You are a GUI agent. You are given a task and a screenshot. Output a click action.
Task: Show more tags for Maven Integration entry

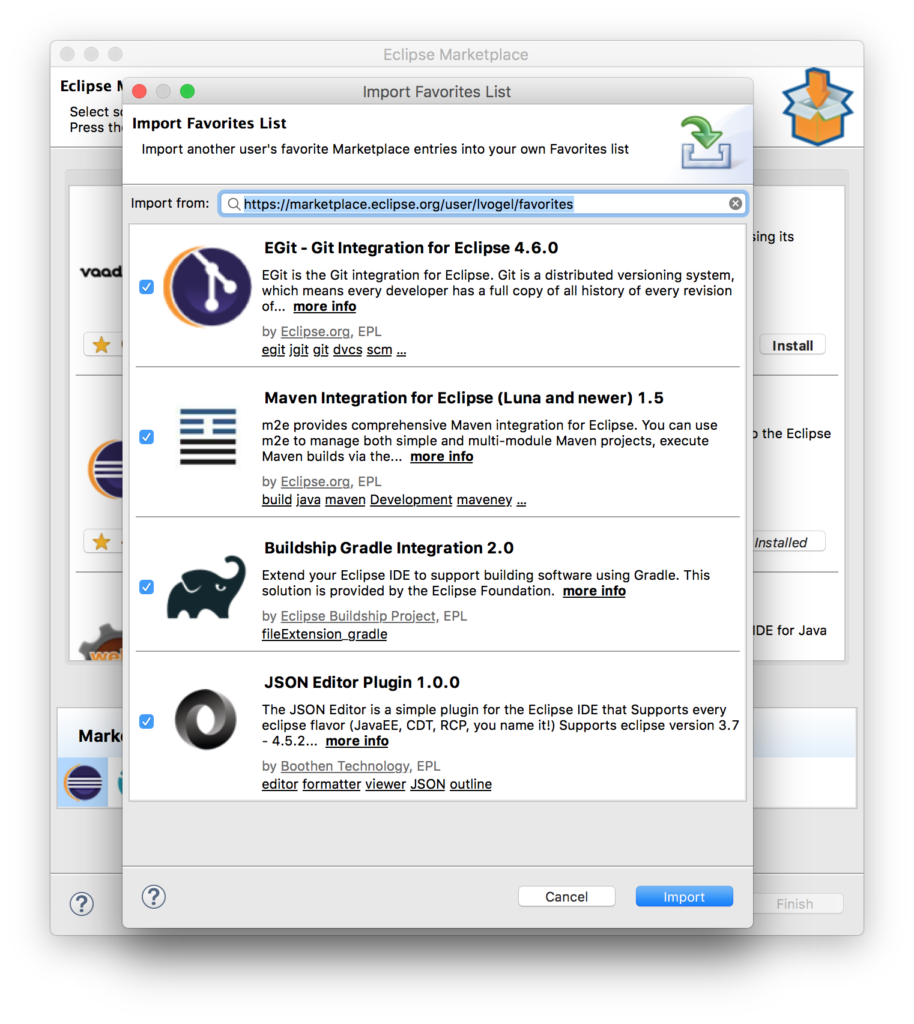pos(521,500)
